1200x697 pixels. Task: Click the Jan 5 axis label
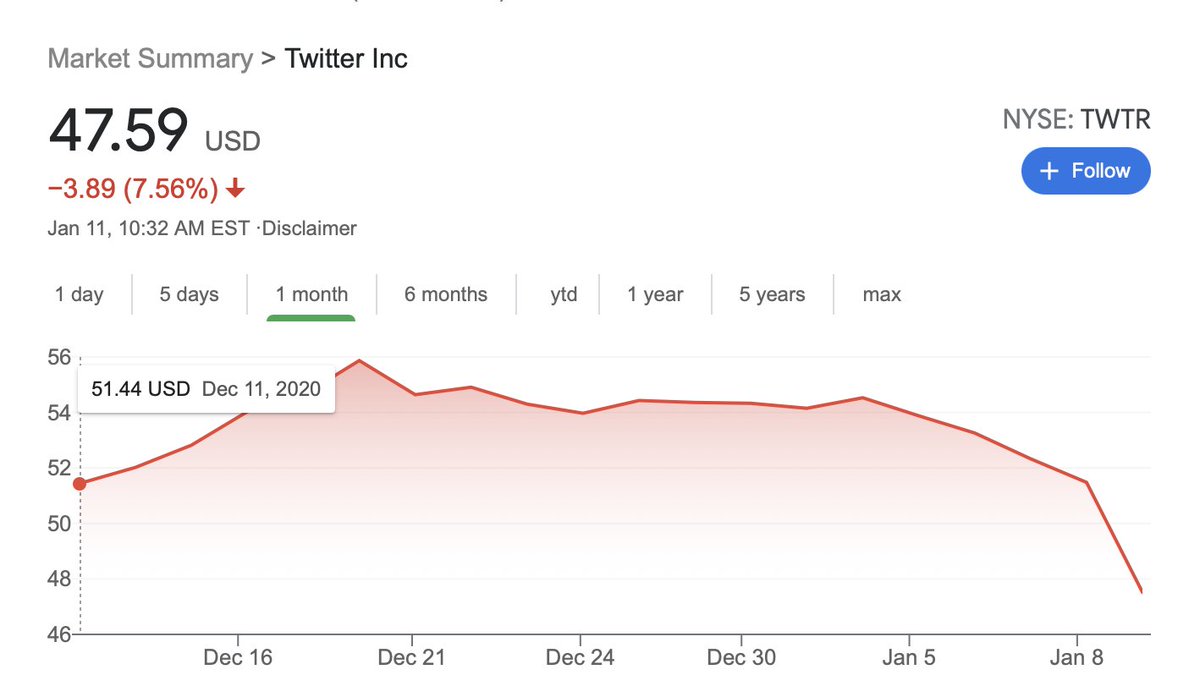(x=909, y=658)
